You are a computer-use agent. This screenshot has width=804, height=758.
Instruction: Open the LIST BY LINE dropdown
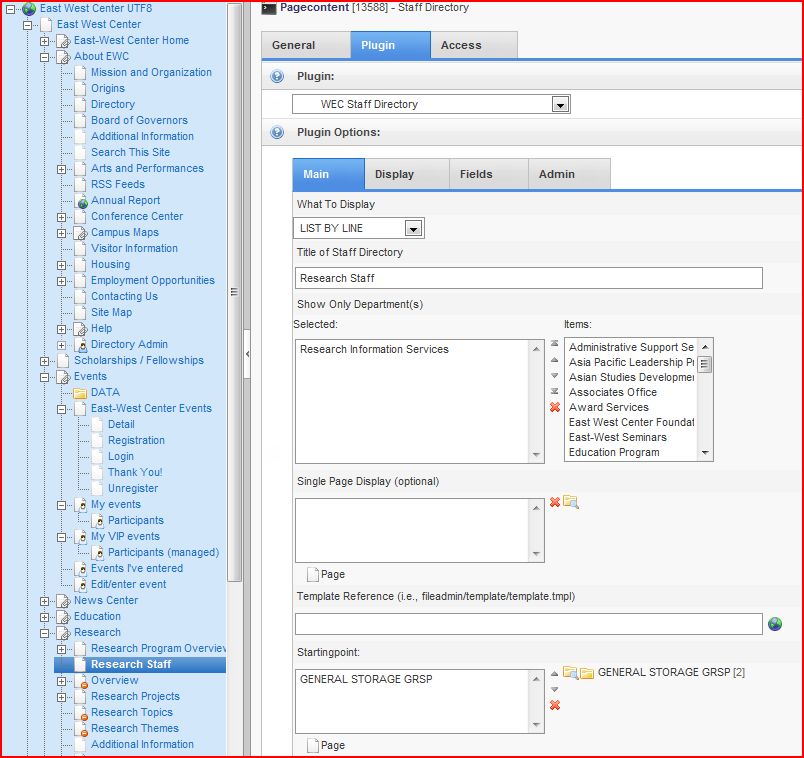coord(413,228)
